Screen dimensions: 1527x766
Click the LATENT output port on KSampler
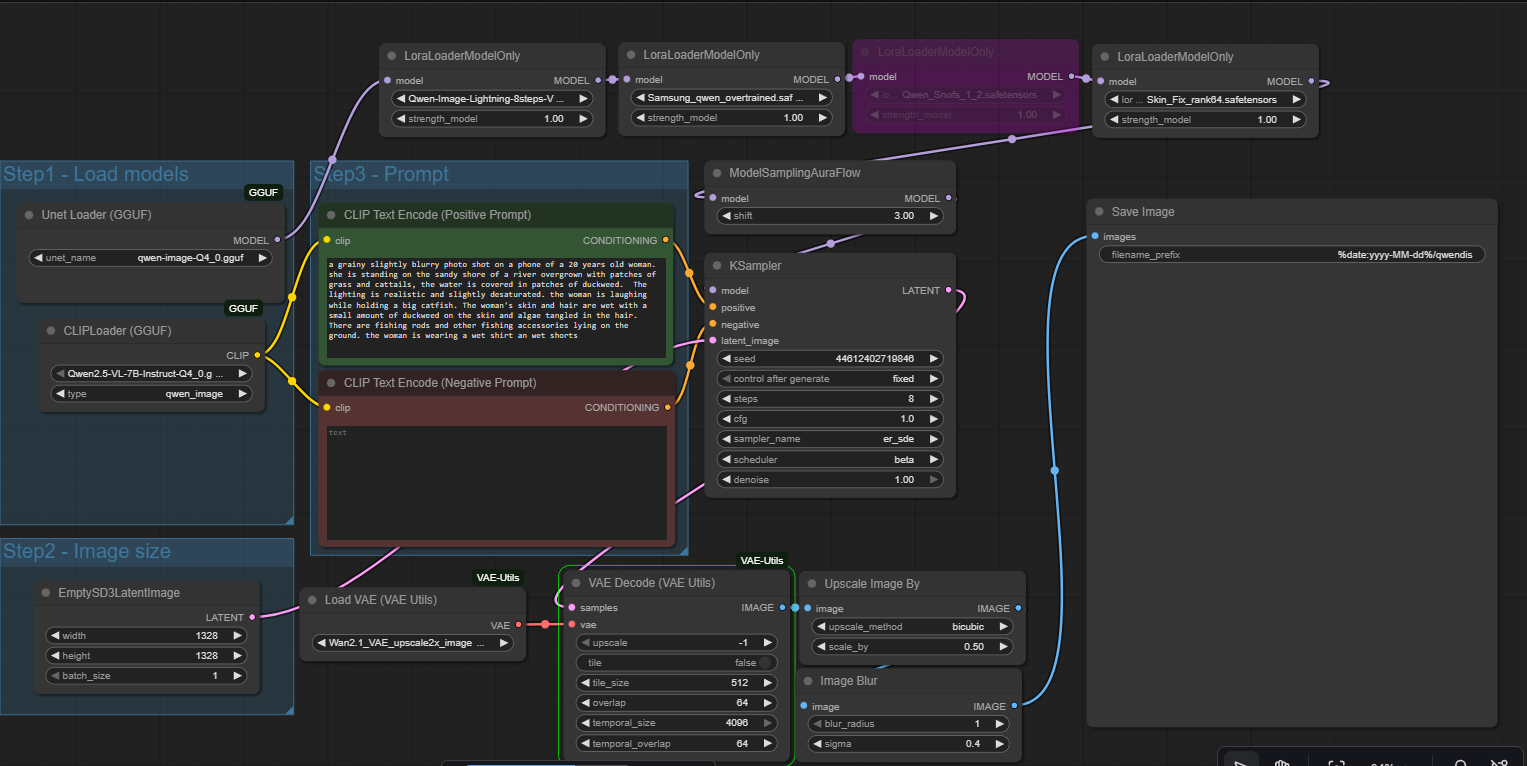tap(948, 291)
